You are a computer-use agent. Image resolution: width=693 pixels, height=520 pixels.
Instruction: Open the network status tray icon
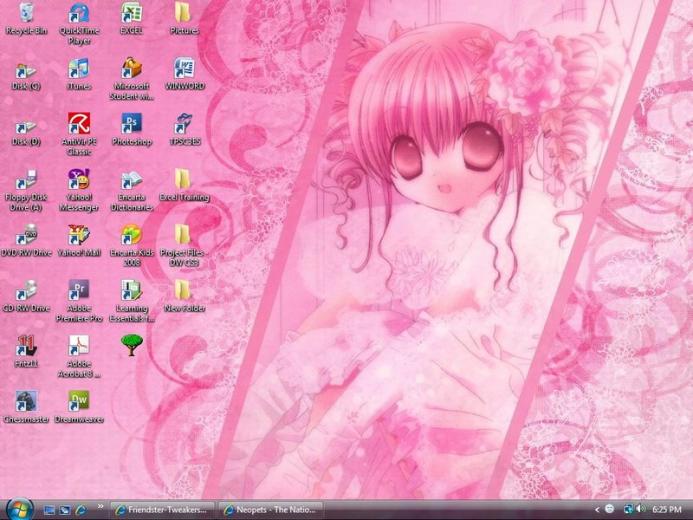(x=628, y=509)
